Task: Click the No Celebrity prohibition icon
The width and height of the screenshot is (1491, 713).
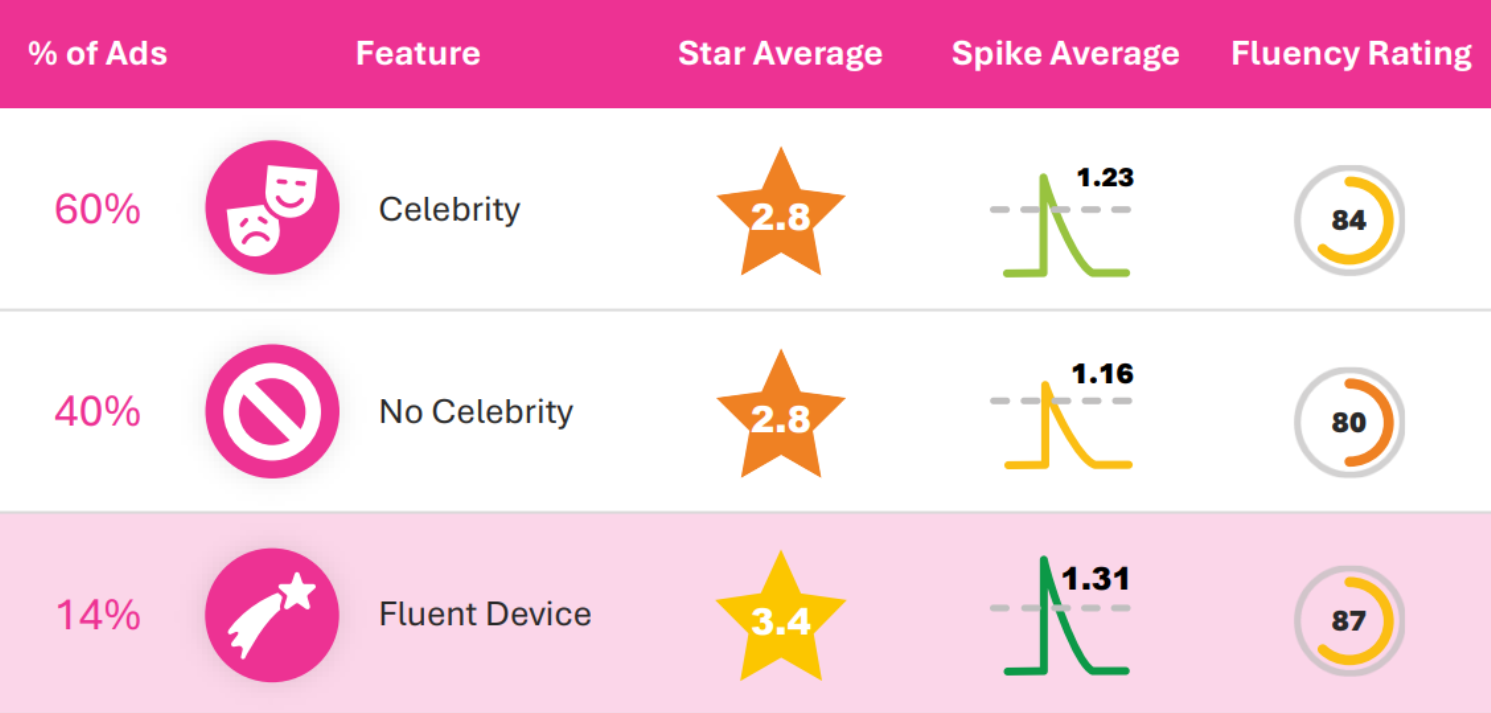Action: coord(272,411)
